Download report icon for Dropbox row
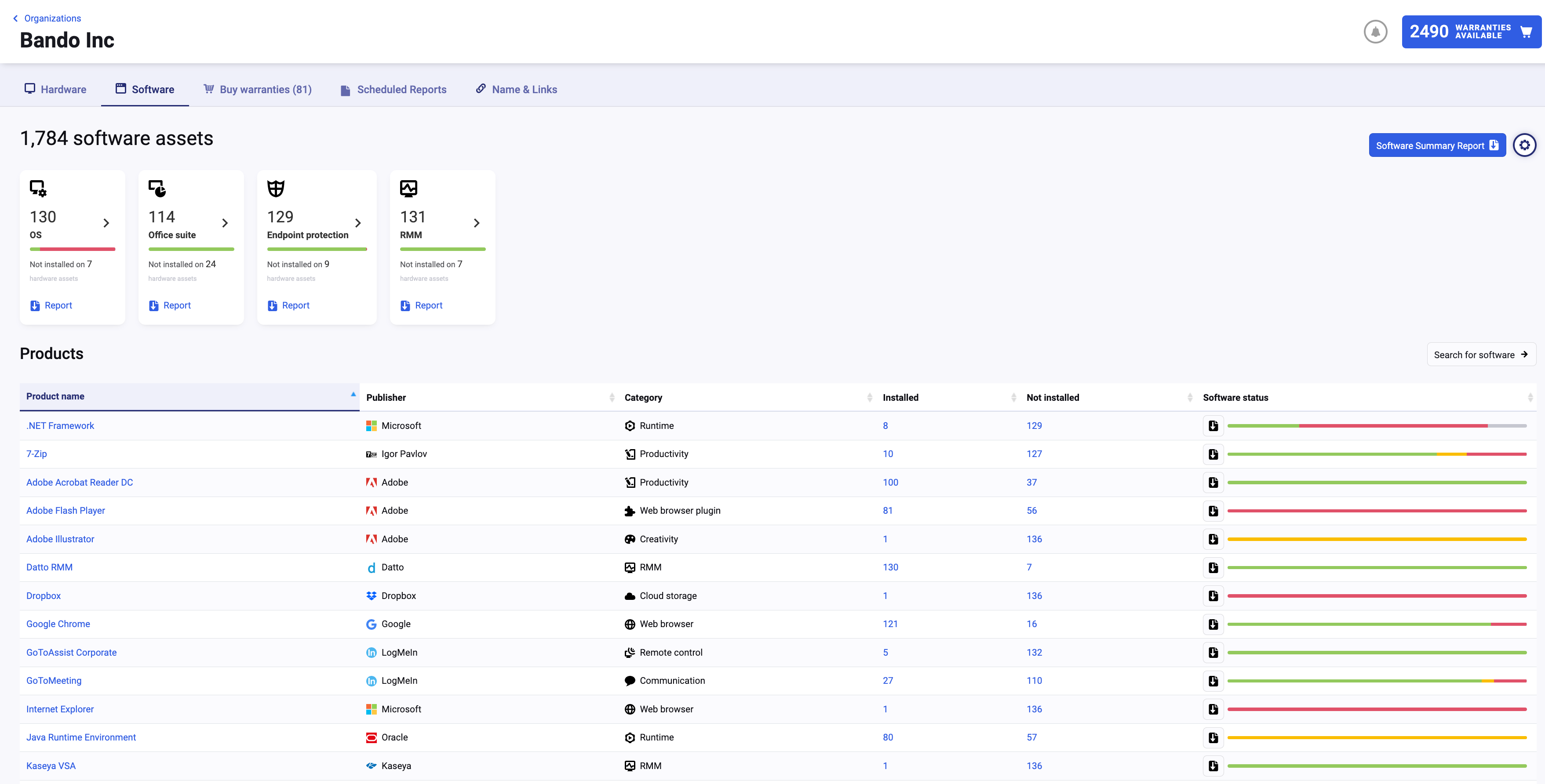 (1213, 596)
